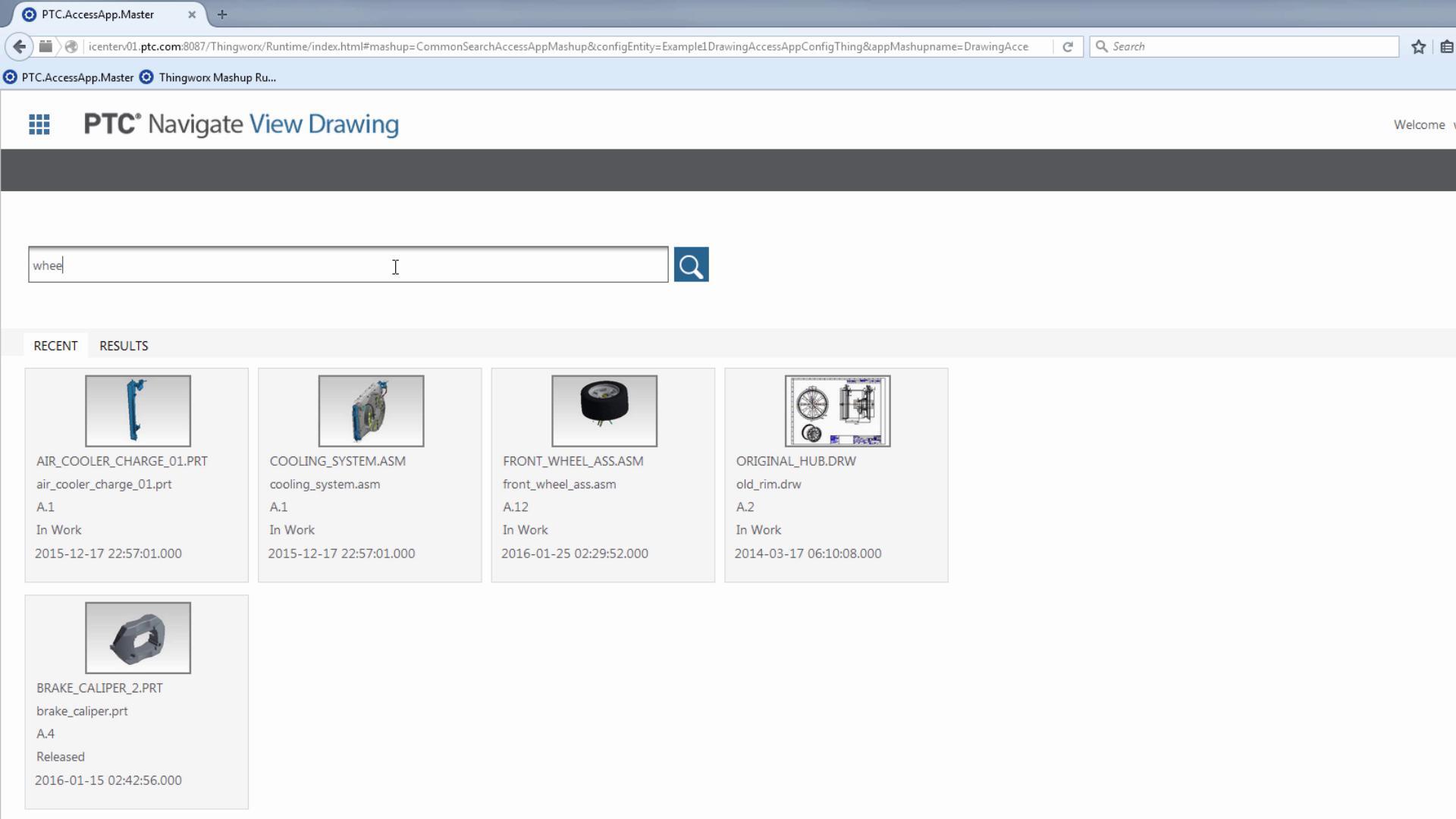Open the COOLING_SYSTEM.ASM thumbnail
This screenshot has width=1456, height=819.
pos(371,411)
